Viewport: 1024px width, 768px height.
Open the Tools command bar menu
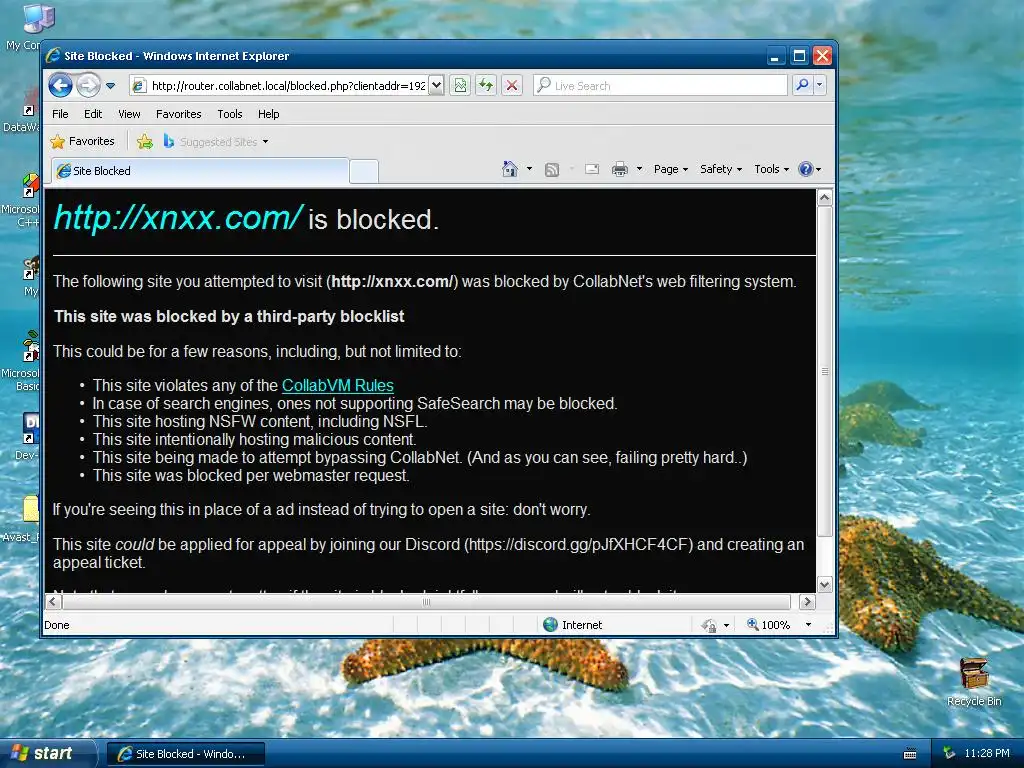click(x=771, y=169)
